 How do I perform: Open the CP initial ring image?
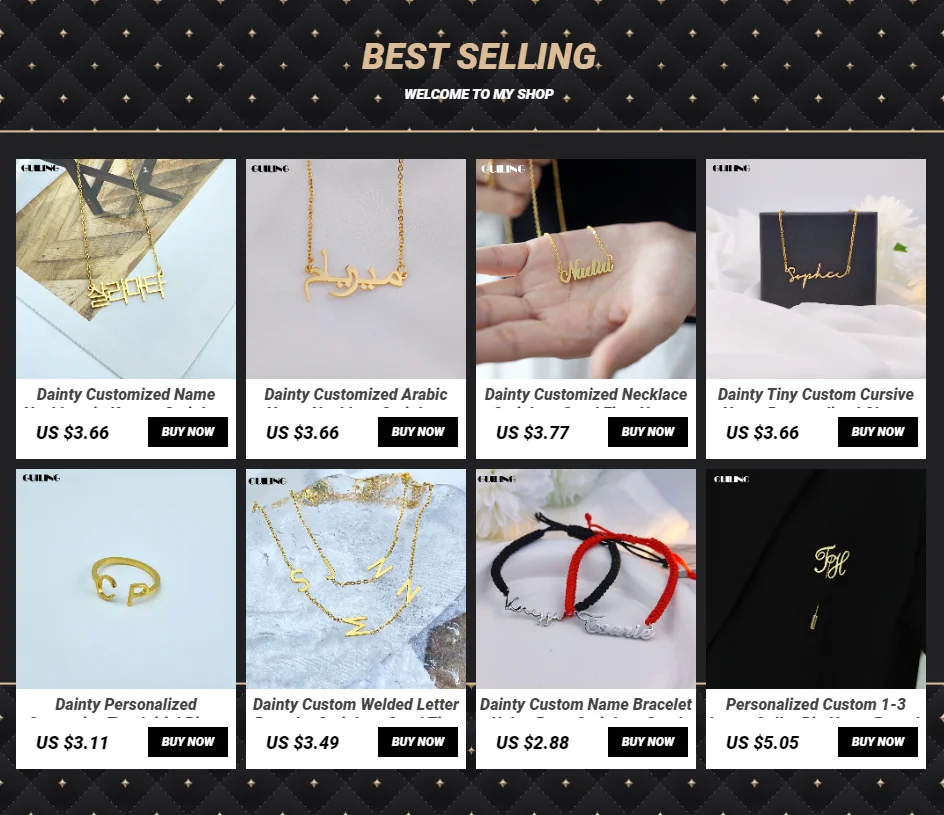tap(126, 579)
